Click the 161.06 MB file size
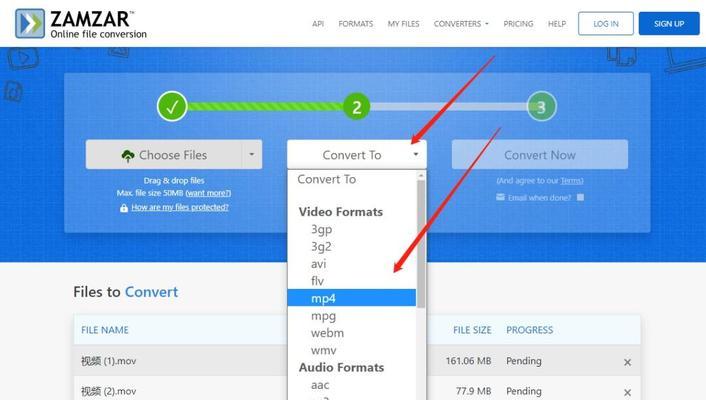 click(468, 361)
